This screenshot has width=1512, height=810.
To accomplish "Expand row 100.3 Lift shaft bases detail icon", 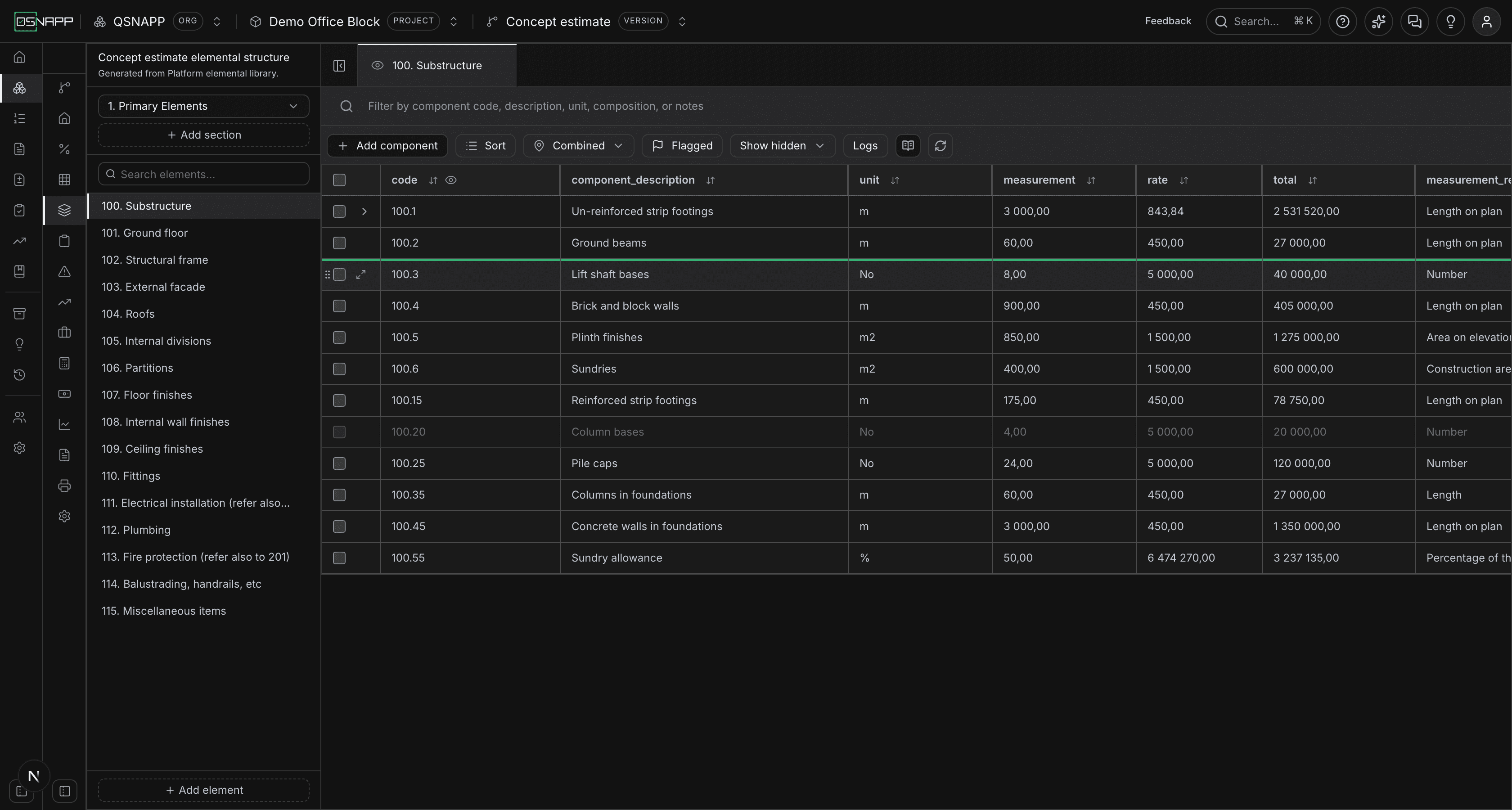I will coord(361,274).
